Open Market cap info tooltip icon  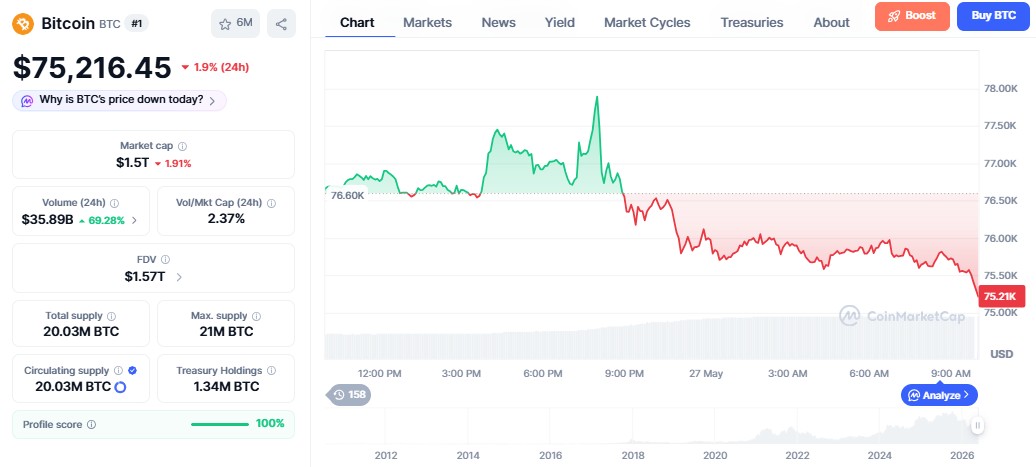(182, 146)
